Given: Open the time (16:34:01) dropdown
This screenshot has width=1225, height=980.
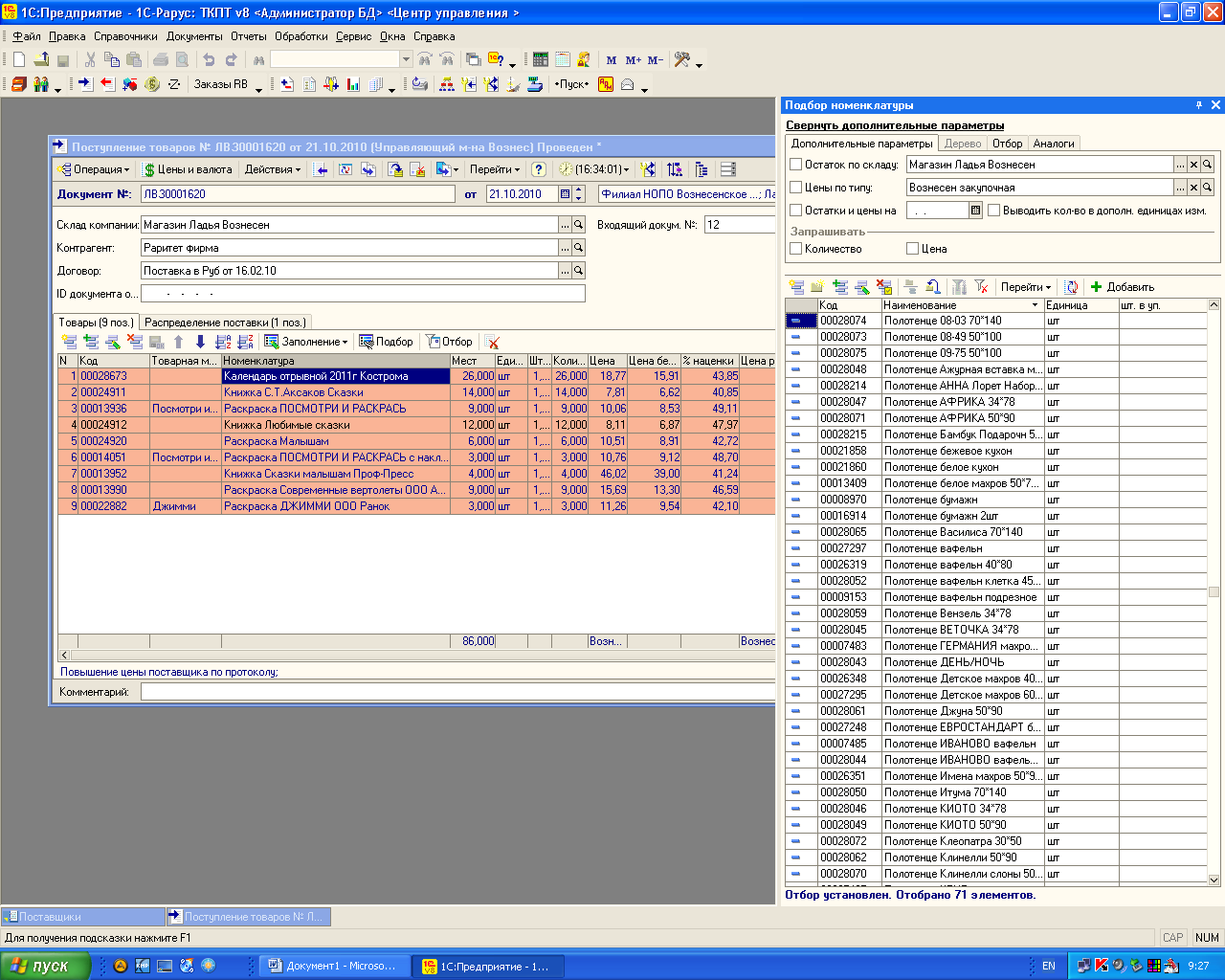Looking at the screenshot, I should [594, 169].
